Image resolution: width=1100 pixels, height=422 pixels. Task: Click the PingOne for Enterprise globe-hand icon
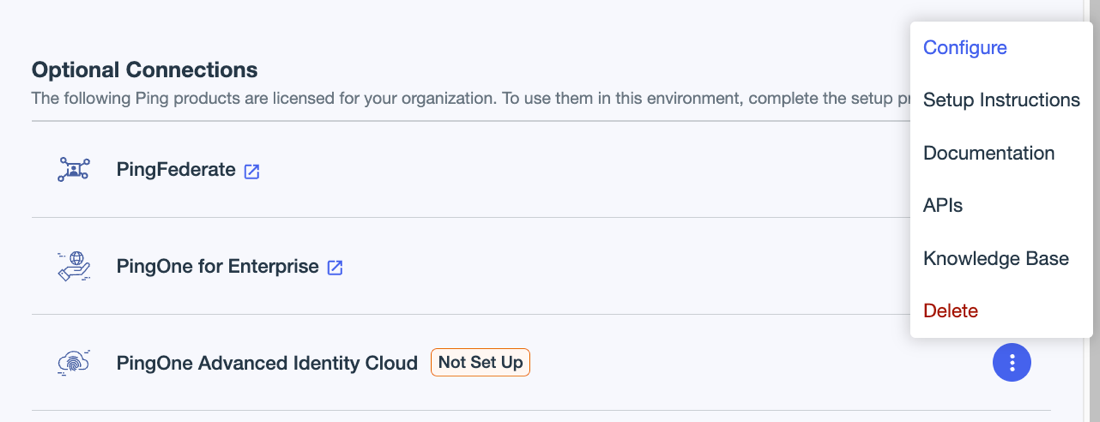coord(74,266)
